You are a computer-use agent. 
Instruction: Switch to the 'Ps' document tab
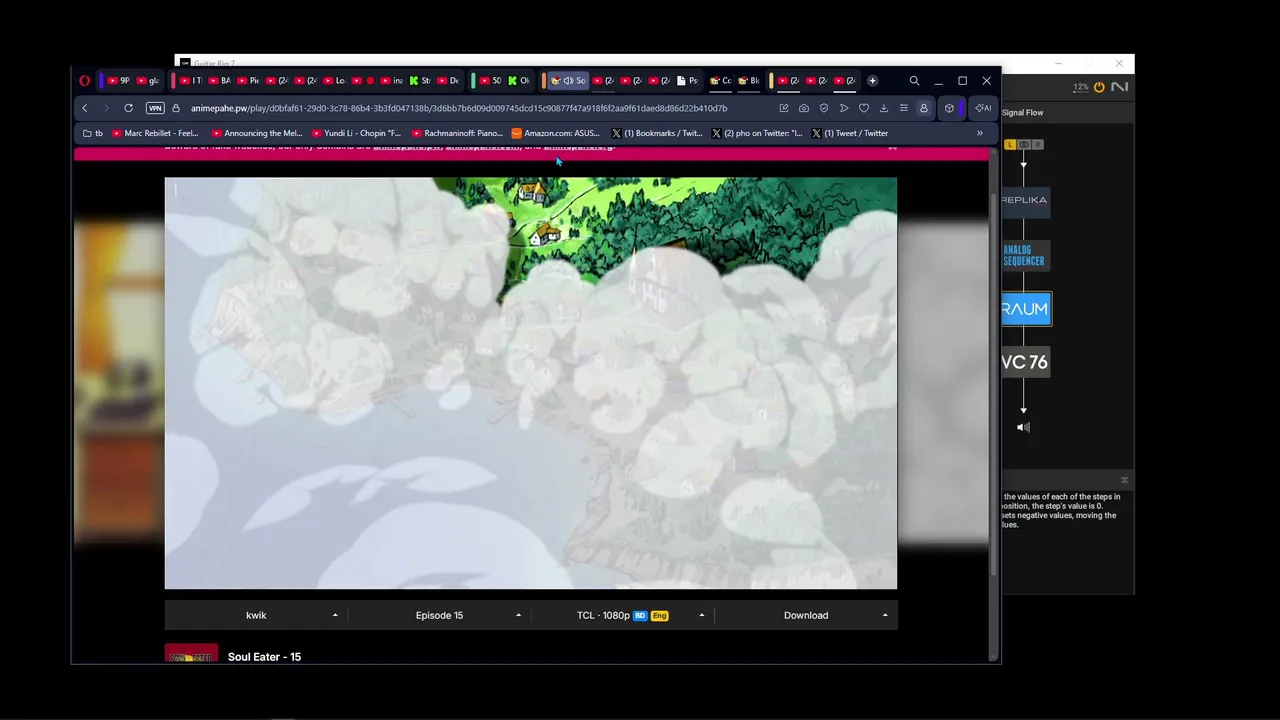[x=687, y=81]
